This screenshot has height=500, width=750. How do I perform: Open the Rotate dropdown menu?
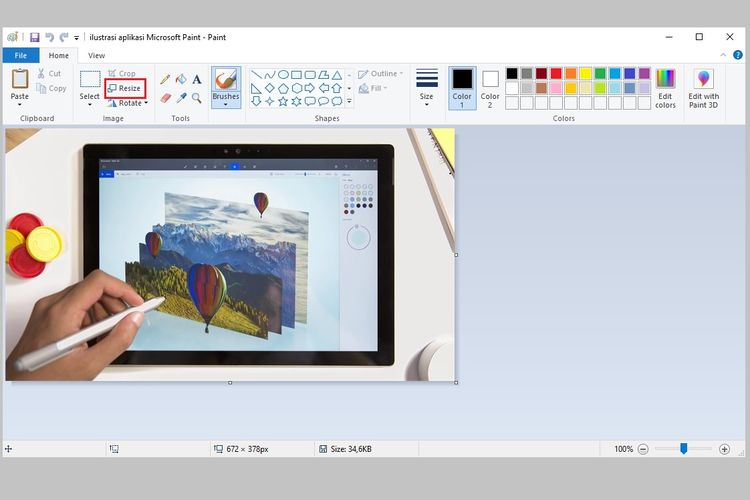click(127, 103)
